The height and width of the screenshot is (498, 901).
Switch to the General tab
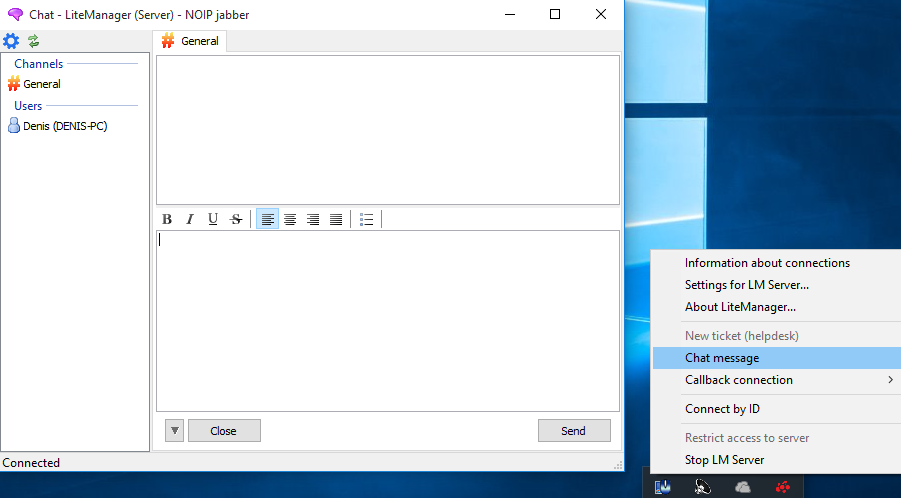(190, 41)
